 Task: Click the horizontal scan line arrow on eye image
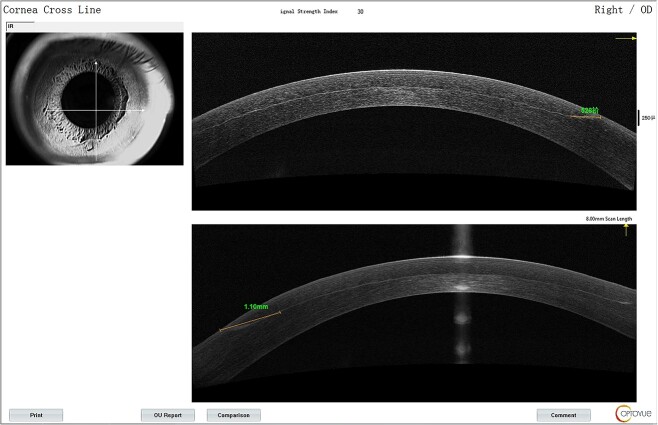click(x=143, y=110)
